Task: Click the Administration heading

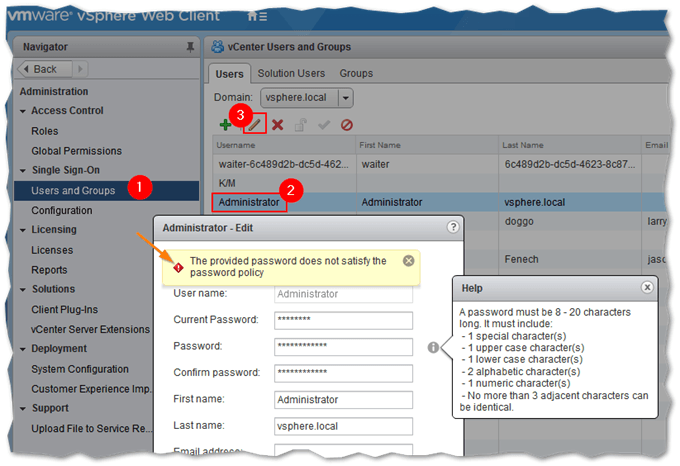Action: (54, 91)
